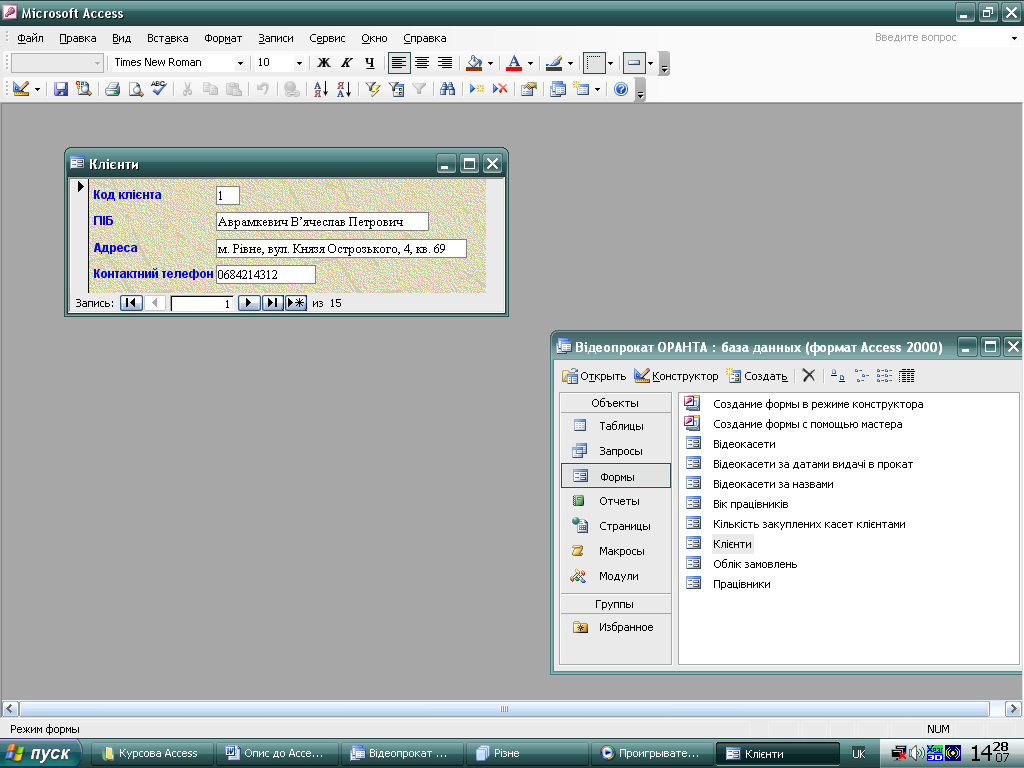Delete the selected object with the X icon

coord(808,376)
